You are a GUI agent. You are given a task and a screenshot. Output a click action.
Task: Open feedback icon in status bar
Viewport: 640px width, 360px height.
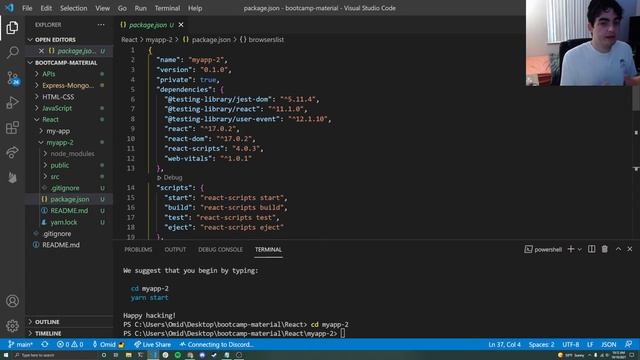(629, 344)
